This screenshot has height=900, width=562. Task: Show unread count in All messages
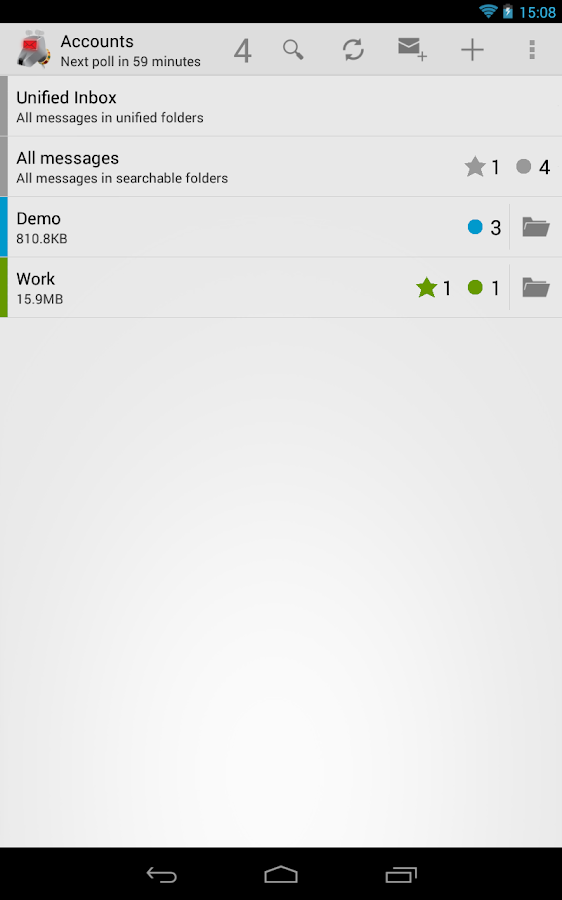coord(533,167)
